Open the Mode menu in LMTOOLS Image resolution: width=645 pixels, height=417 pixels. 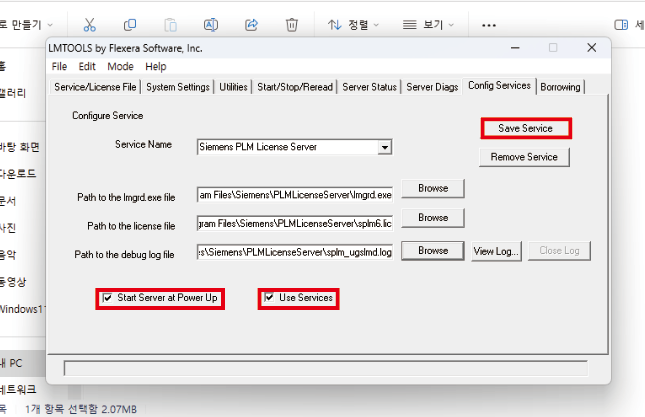click(x=121, y=67)
